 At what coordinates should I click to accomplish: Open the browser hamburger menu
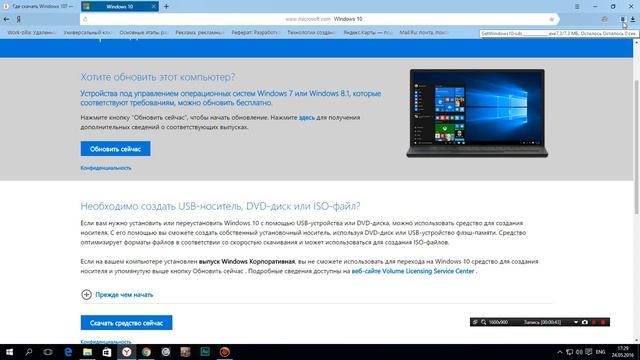pyautogui.click(x=577, y=6)
